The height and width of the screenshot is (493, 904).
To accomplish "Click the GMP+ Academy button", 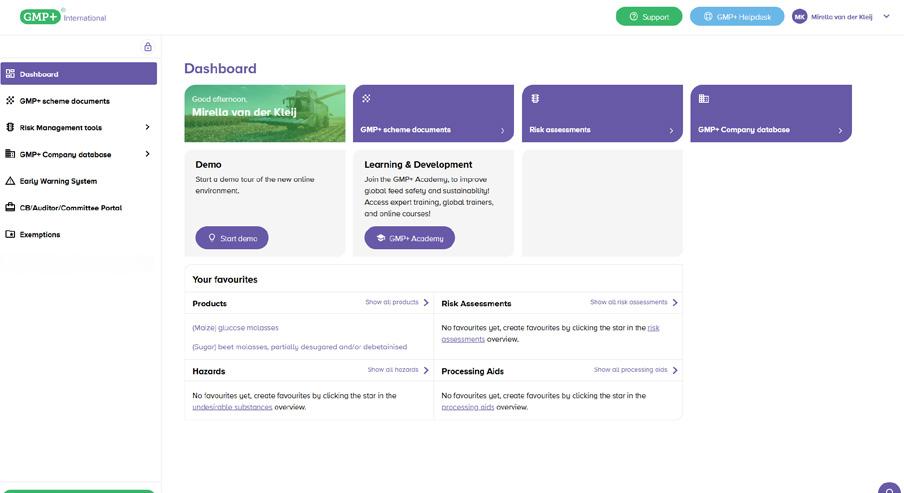I will (x=409, y=238).
